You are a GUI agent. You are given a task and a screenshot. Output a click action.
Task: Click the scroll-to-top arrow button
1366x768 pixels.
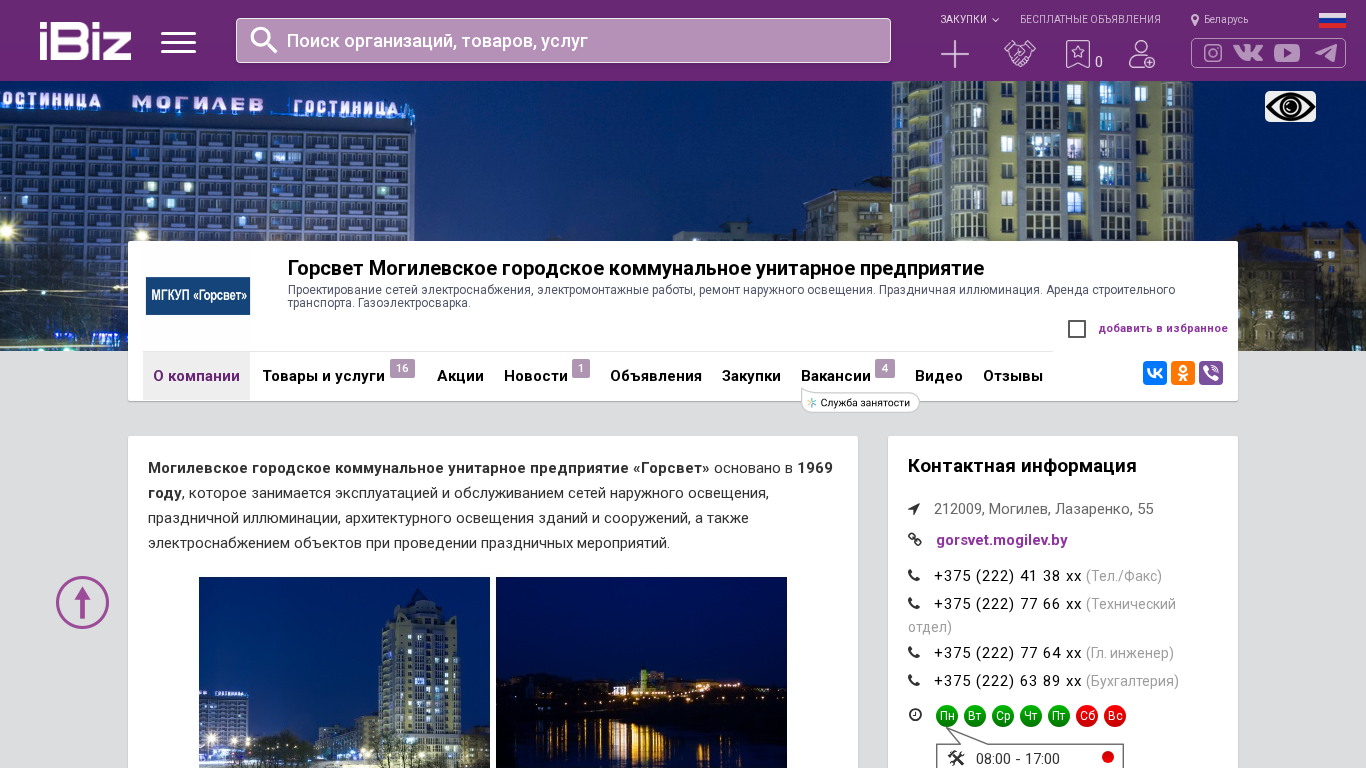[x=82, y=602]
